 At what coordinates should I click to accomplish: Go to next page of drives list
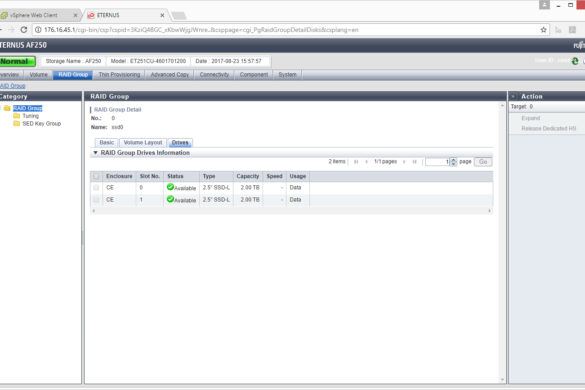[x=404, y=162]
